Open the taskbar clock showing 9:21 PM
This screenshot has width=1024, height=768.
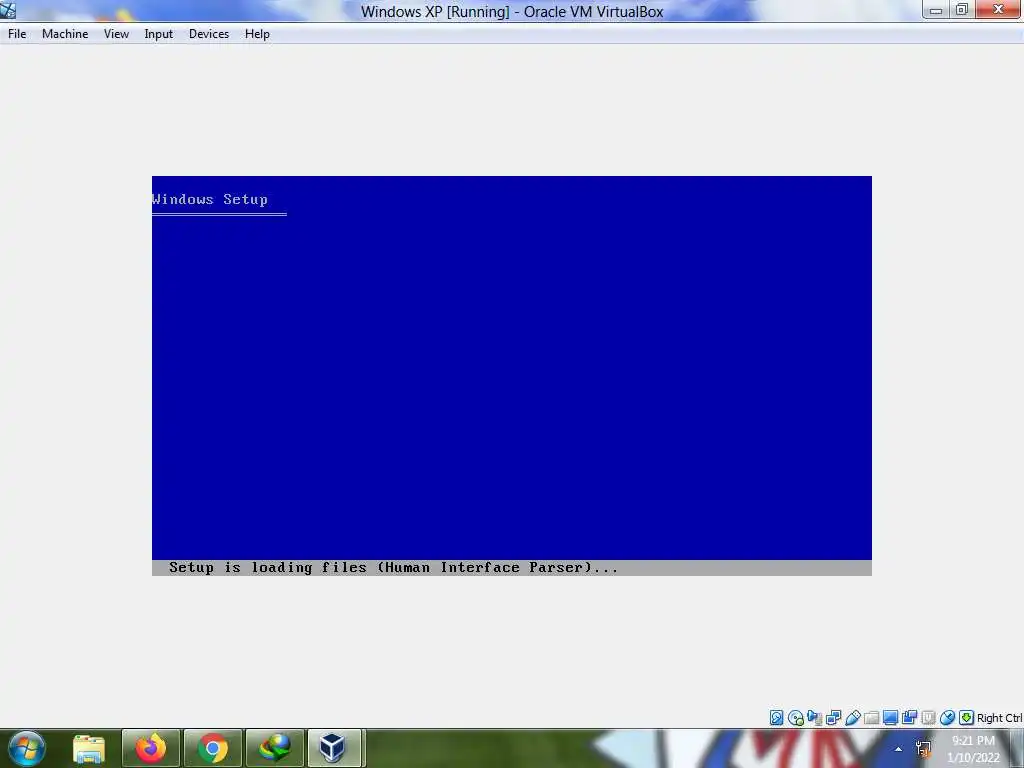(973, 749)
